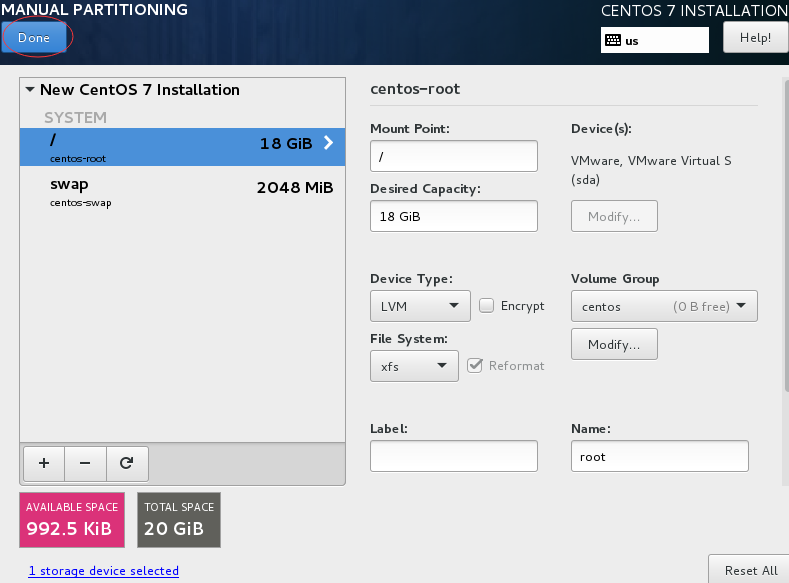Open the Device Type LVM dropdown

pos(420,306)
